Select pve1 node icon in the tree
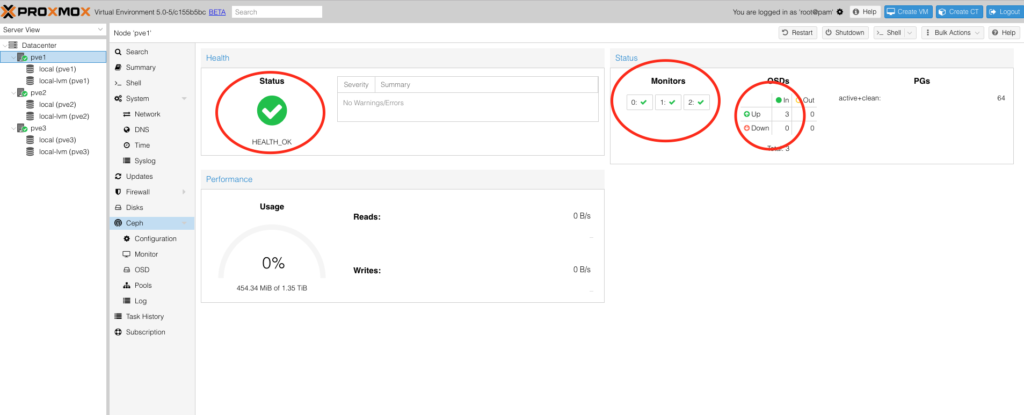Screen dimensions: 1024x415 point(22,58)
